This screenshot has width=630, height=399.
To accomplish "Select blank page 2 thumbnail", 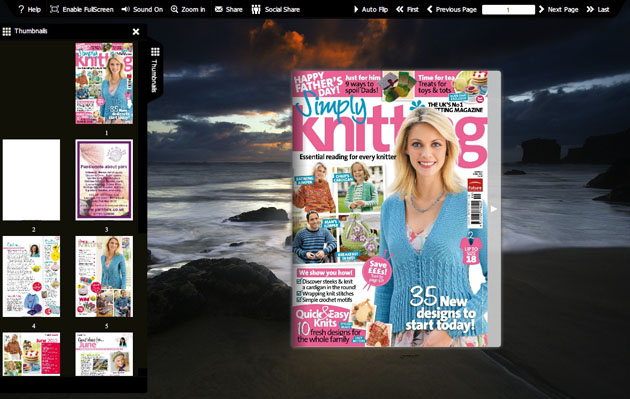I will pos(31,180).
